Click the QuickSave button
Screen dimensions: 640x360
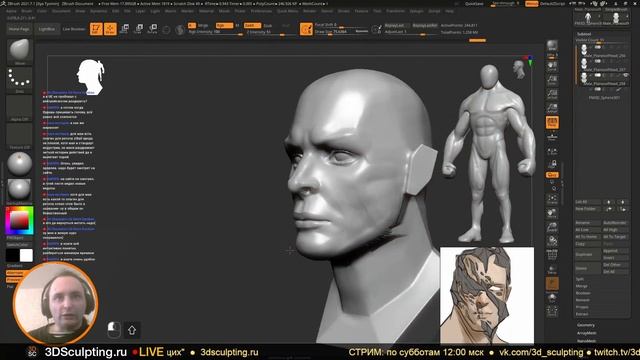click(474, 4)
